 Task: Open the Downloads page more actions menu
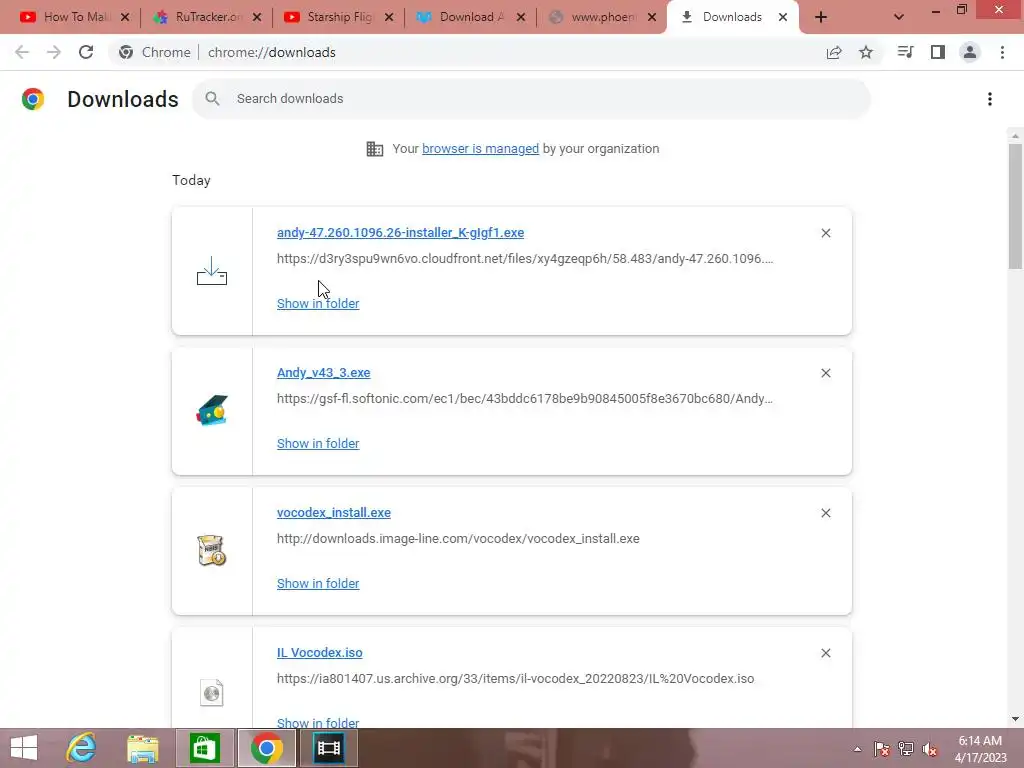click(x=990, y=99)
